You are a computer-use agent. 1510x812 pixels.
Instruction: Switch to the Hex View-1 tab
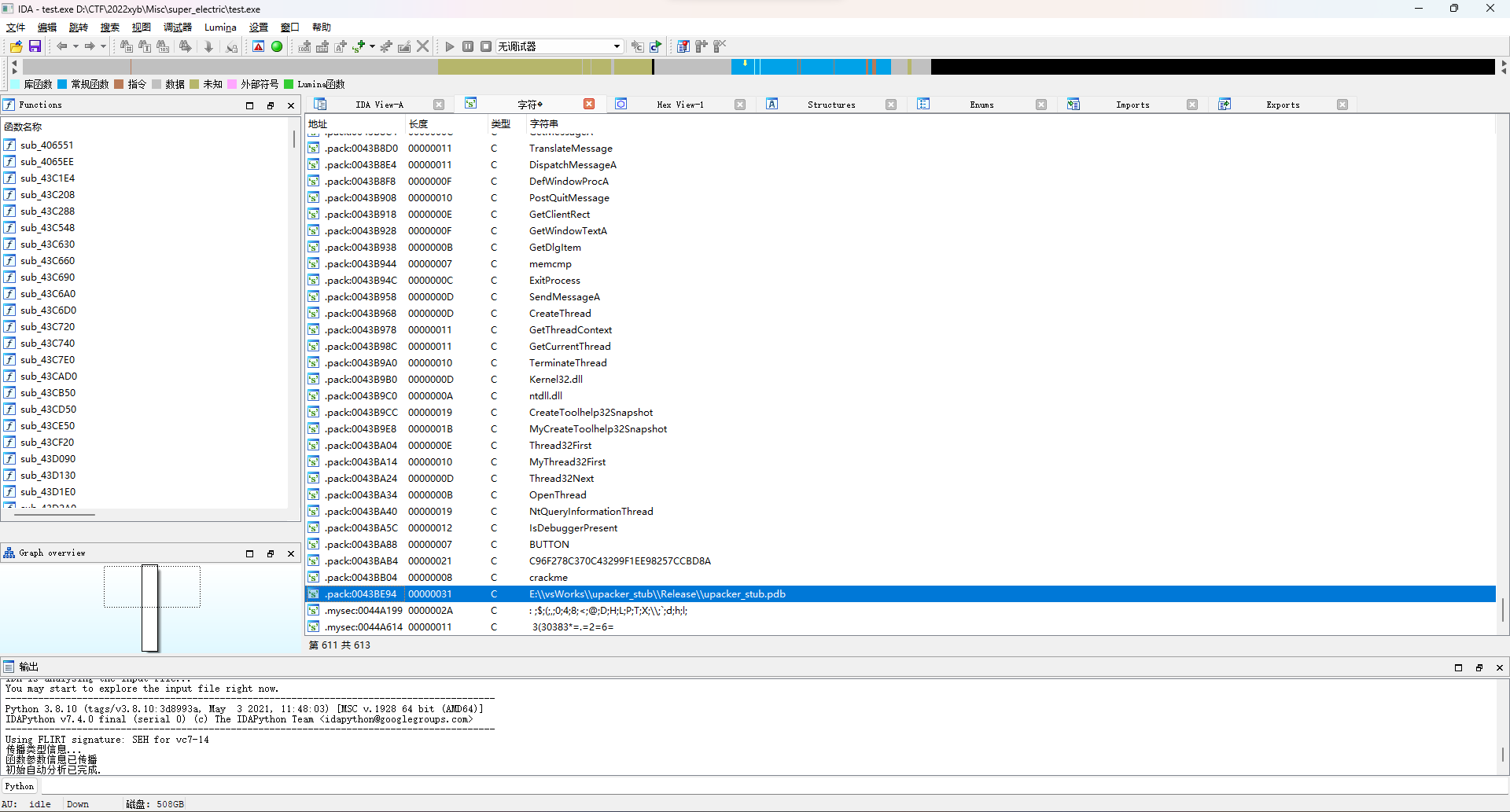[x=680, y=105]
